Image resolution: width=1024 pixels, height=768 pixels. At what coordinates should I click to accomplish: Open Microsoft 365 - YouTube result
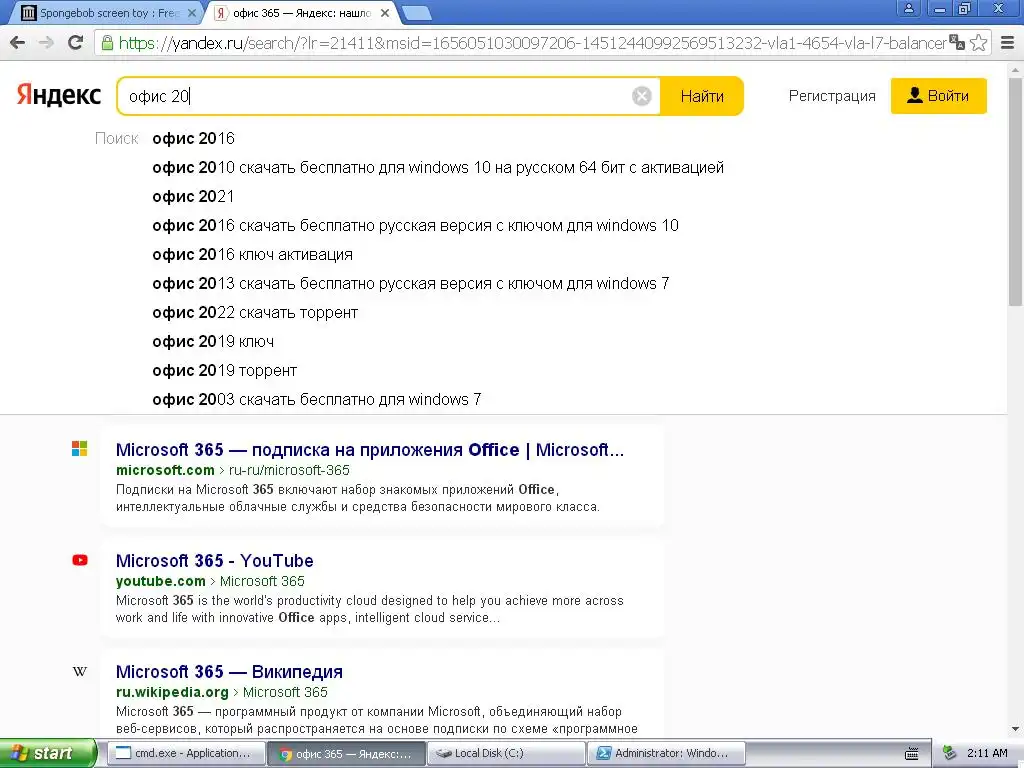214,561
